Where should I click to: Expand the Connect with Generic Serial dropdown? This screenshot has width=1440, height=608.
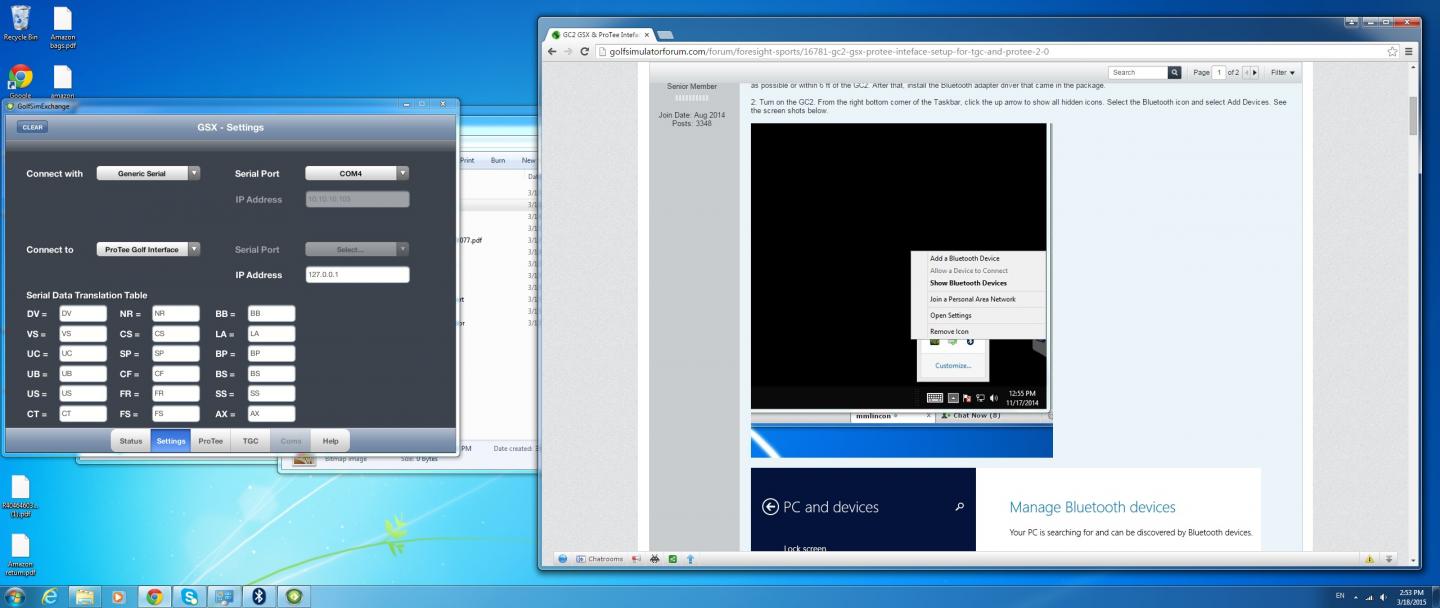[x=149, y=173]
